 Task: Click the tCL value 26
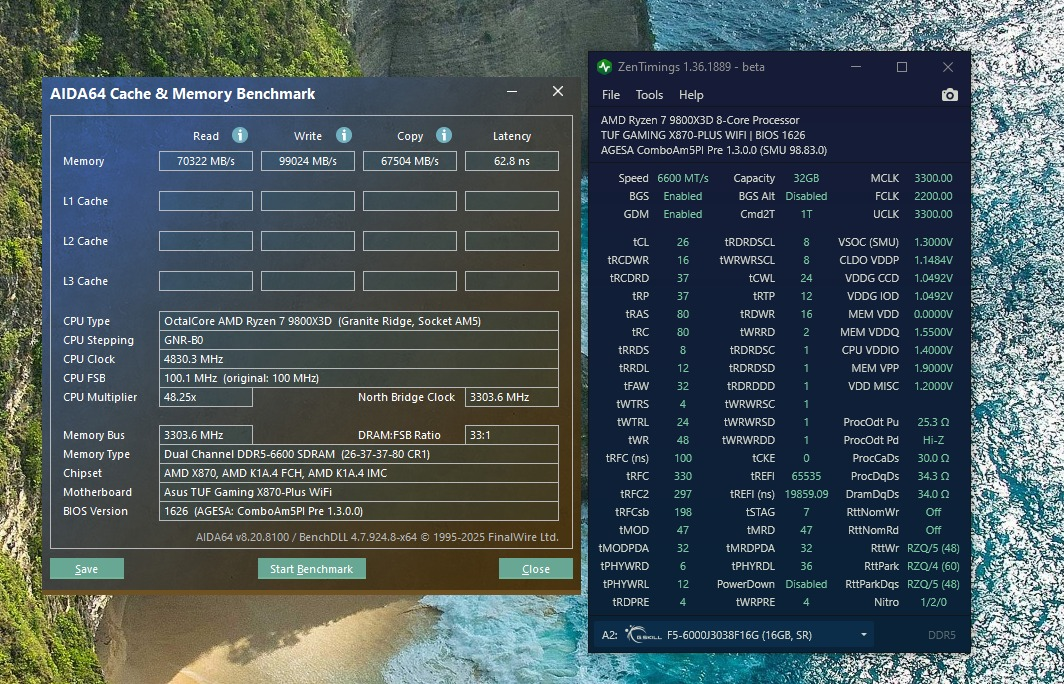[x=683, y=242]
